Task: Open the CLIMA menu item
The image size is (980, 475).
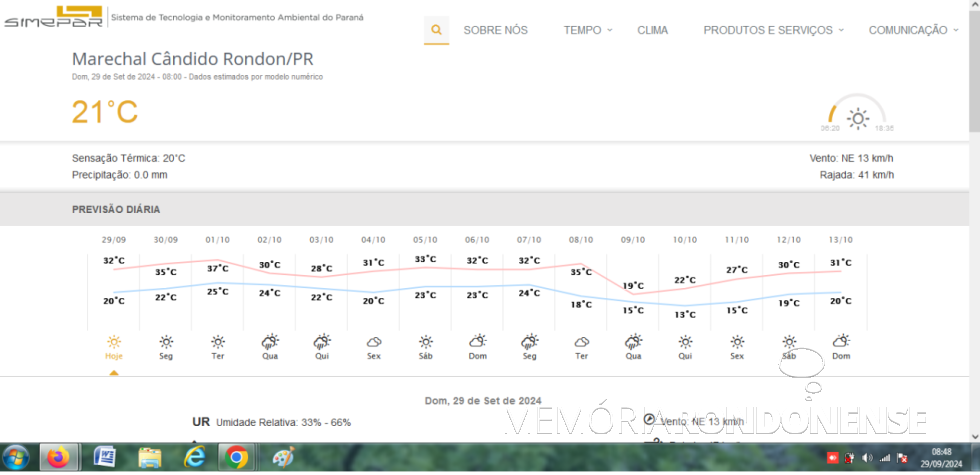Action: 653,30
